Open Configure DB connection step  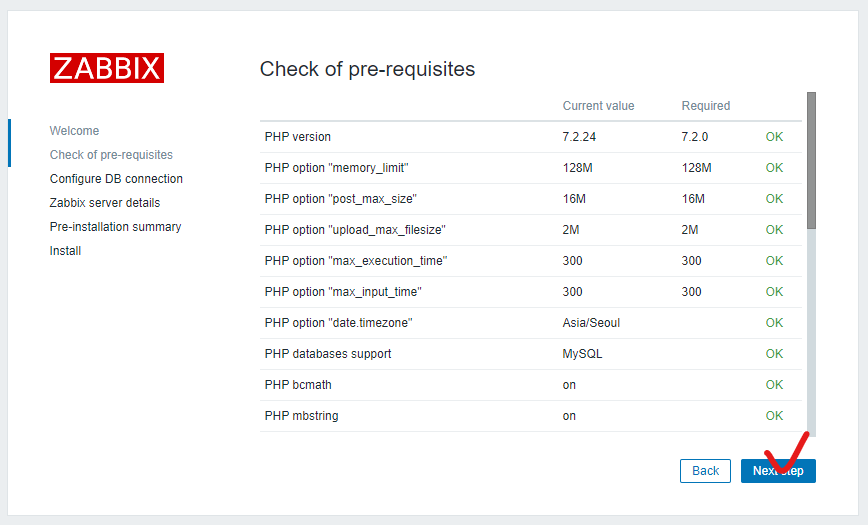116,179
